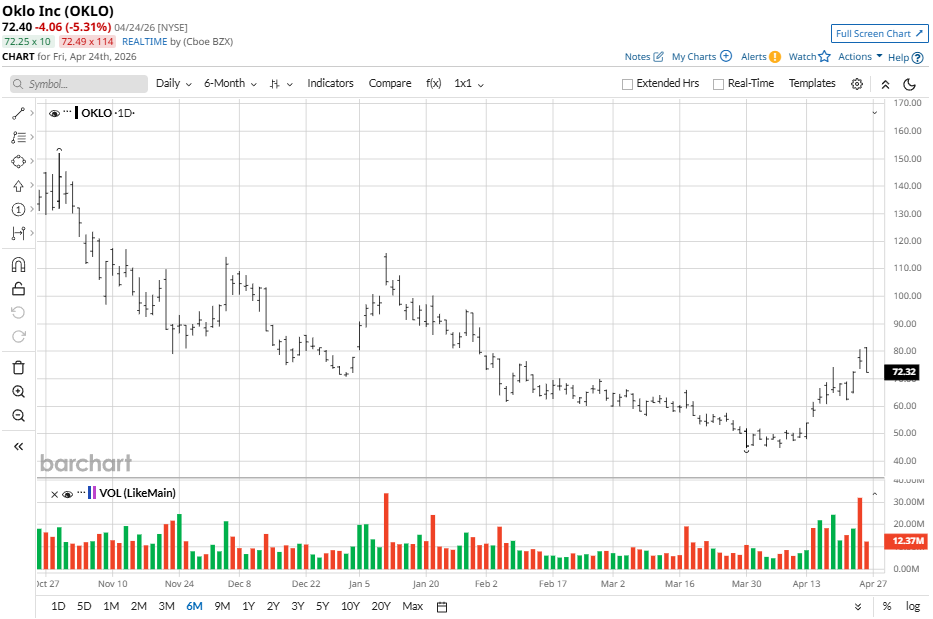Enable the Extended Hrs checkbox
Screen dimensions: 933x619
tap(627, 84)
